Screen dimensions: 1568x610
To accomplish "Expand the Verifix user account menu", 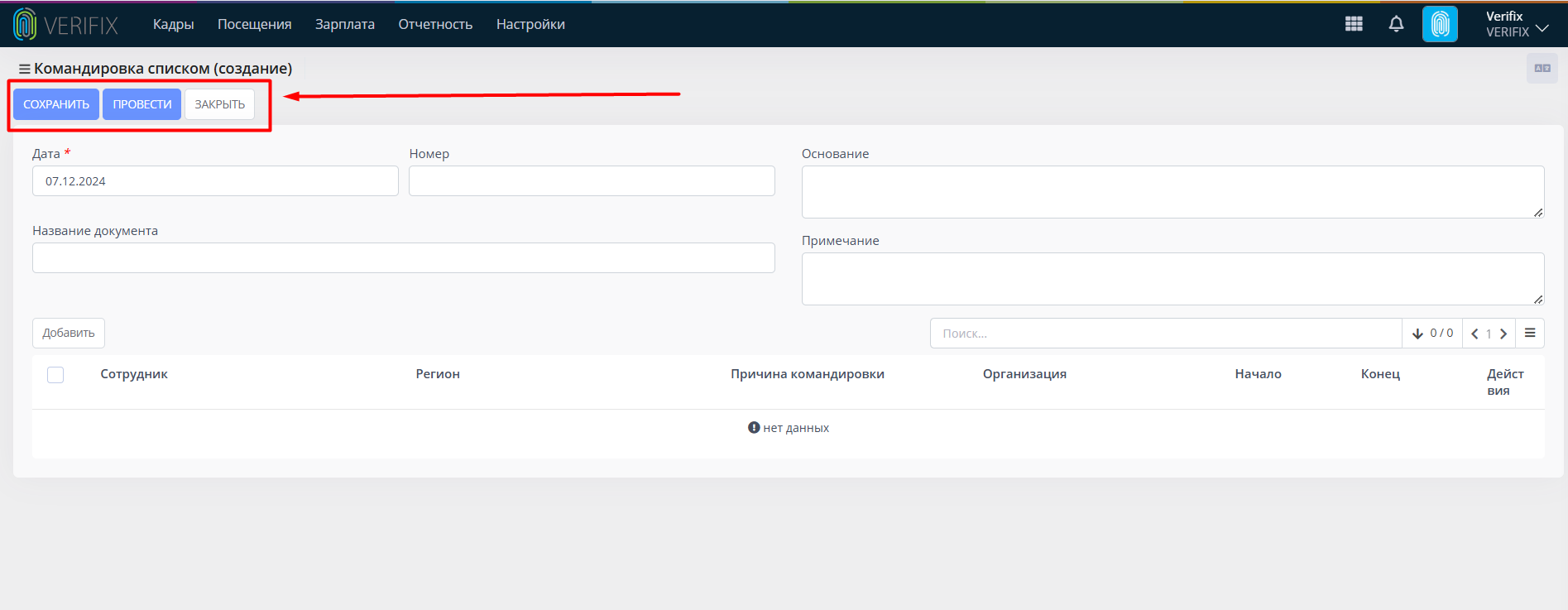I will (1517, 24).
